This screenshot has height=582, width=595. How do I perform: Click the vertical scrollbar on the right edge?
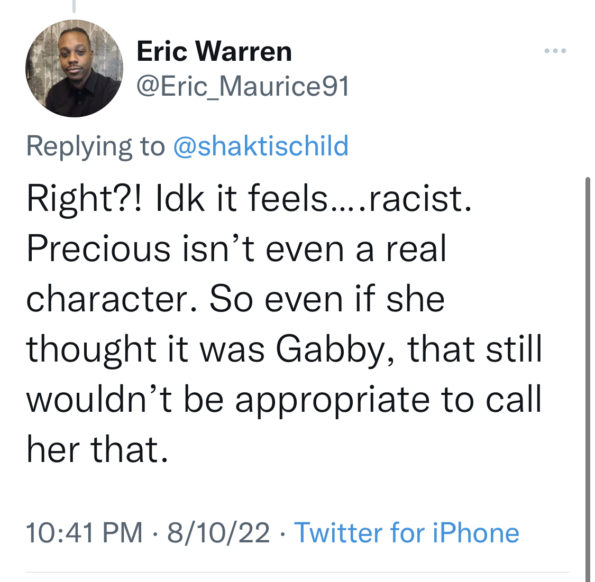click(x=588, y=379)
